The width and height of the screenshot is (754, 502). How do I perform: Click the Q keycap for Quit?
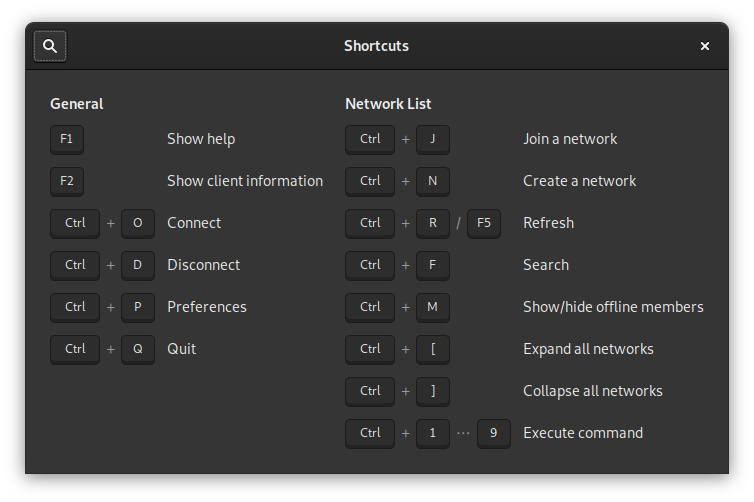click(137, 349)
